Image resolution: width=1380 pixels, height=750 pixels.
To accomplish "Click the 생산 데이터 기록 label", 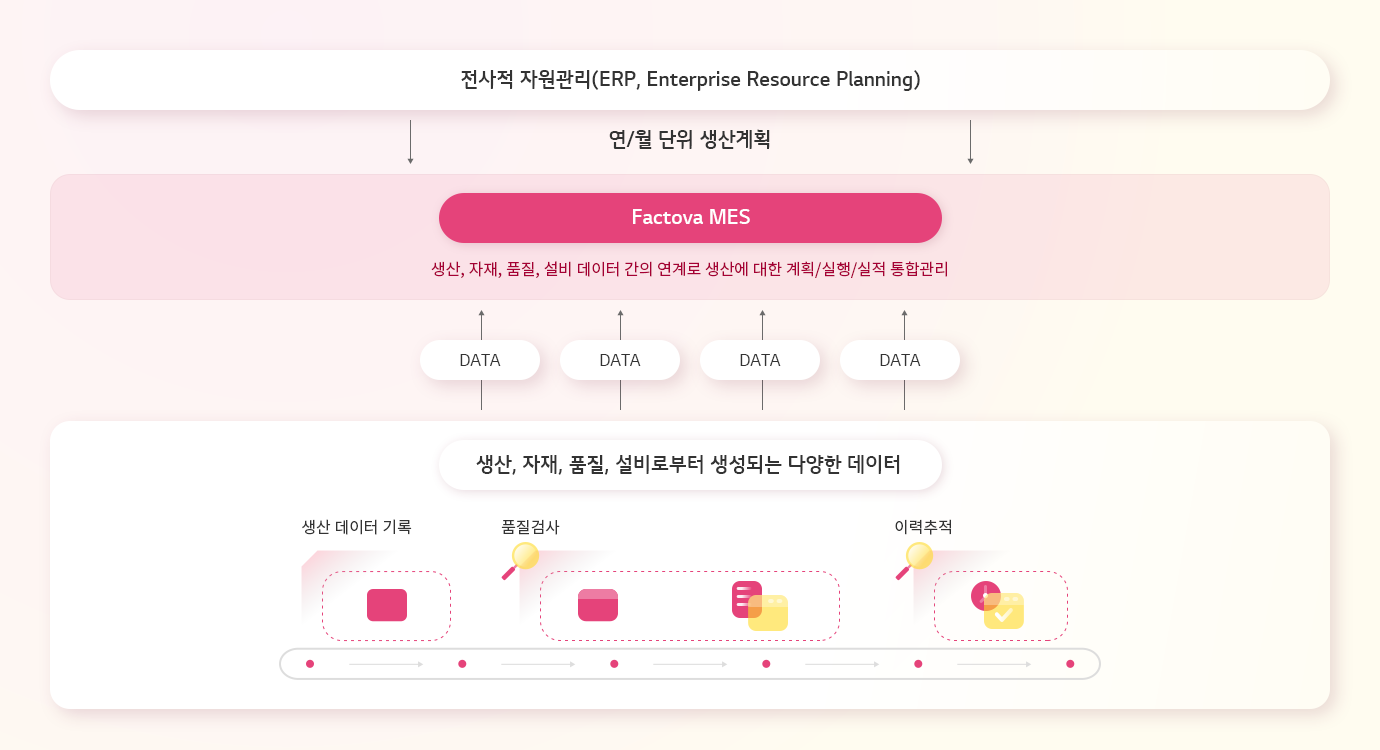I will tap(356, 526).
